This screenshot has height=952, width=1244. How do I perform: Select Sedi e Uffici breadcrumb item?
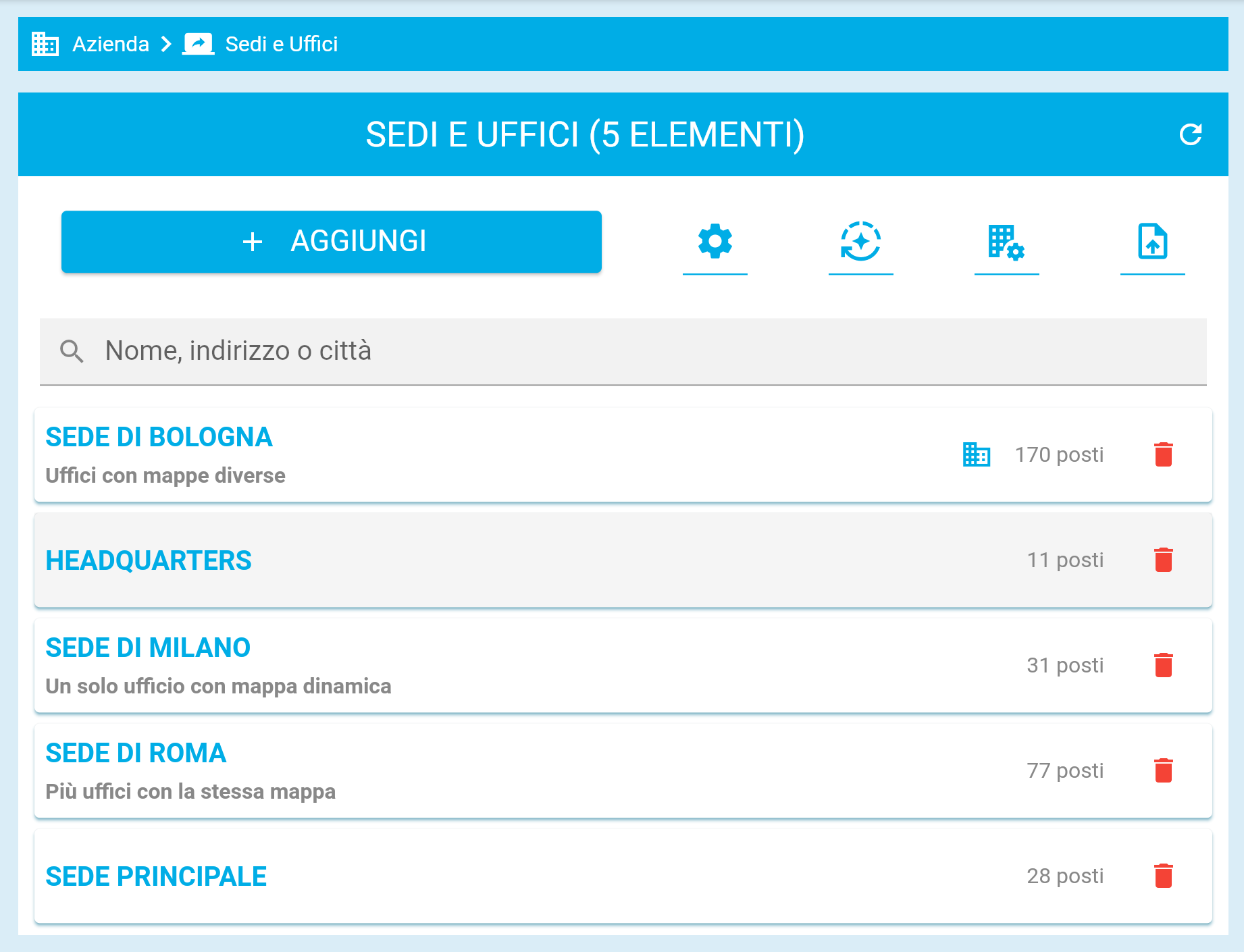pyautogui.click(x=281, y=44)
